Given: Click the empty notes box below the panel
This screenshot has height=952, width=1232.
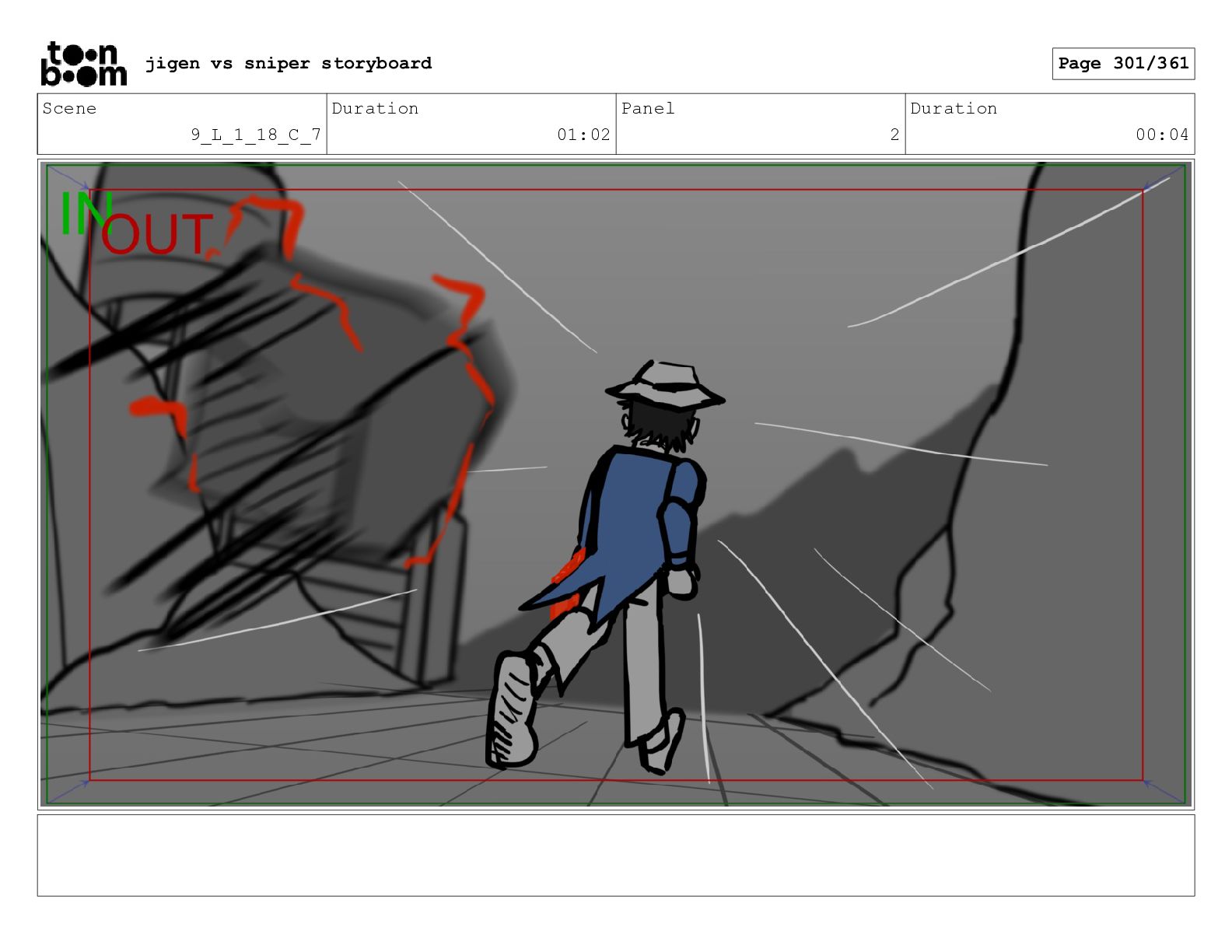Looking at the screenshot, I should [616, 856].
